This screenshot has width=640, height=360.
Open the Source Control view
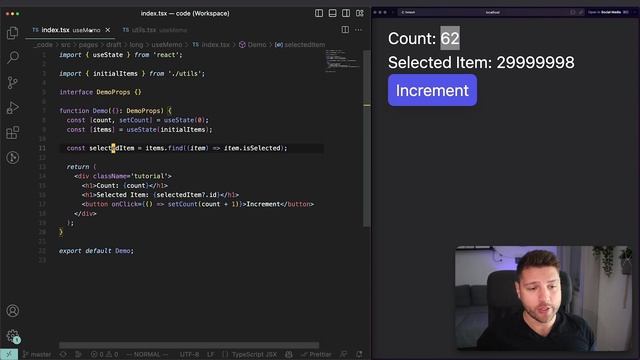(13, 83)
